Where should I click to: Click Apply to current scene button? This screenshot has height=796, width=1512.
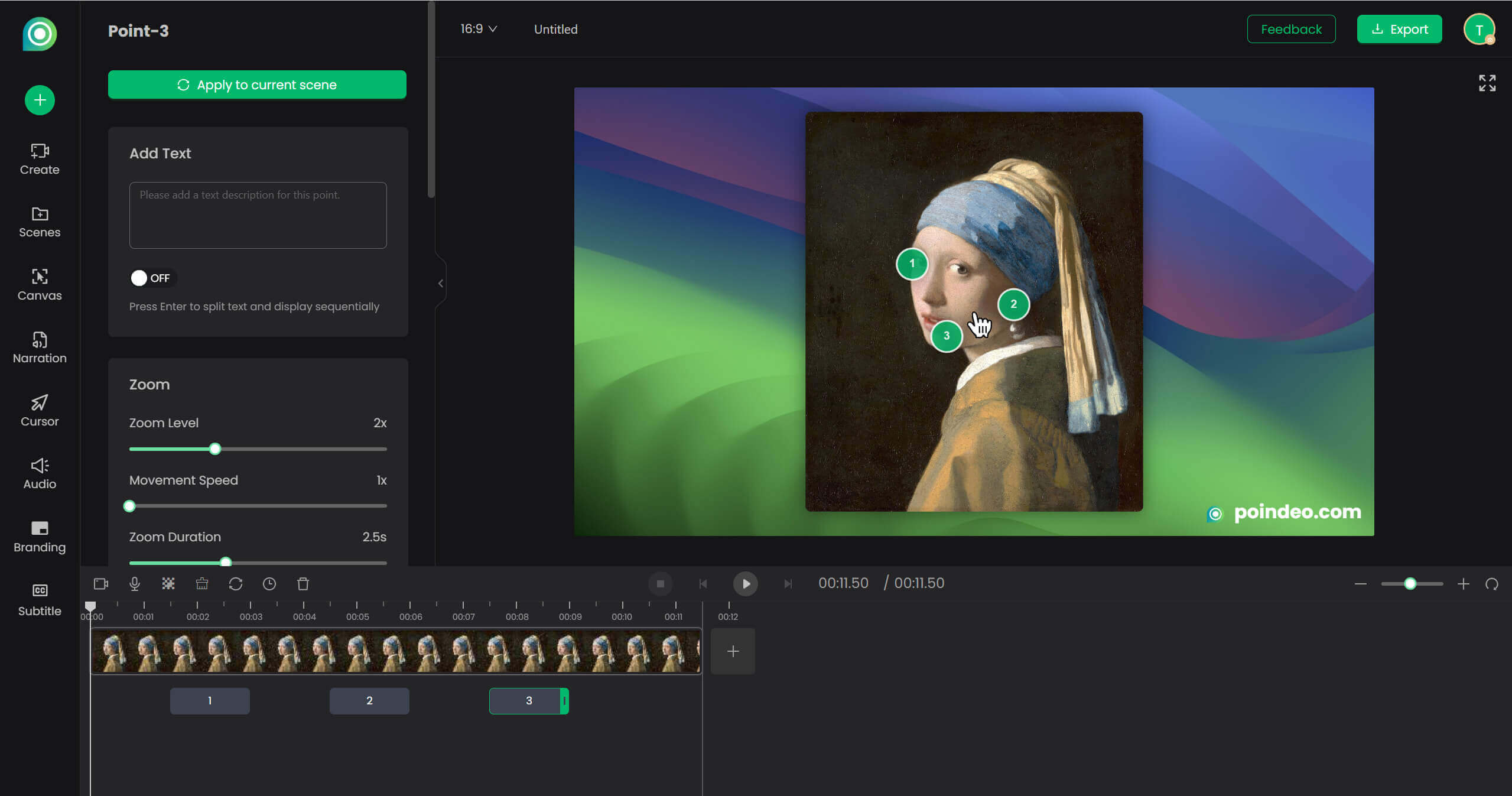[x=257, y=85]
